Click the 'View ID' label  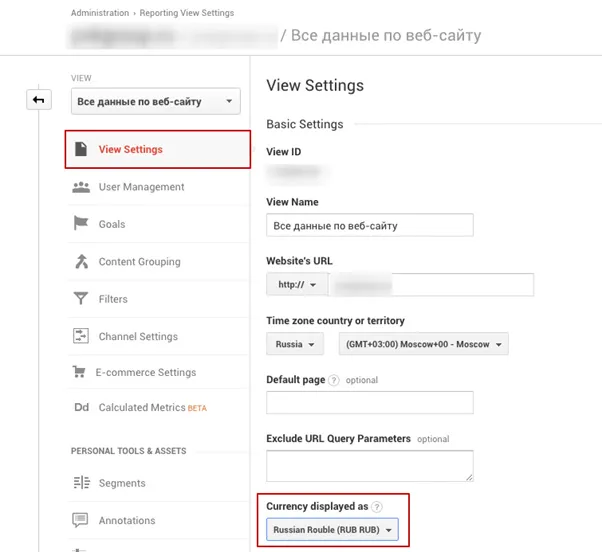[x=284, y=152]
